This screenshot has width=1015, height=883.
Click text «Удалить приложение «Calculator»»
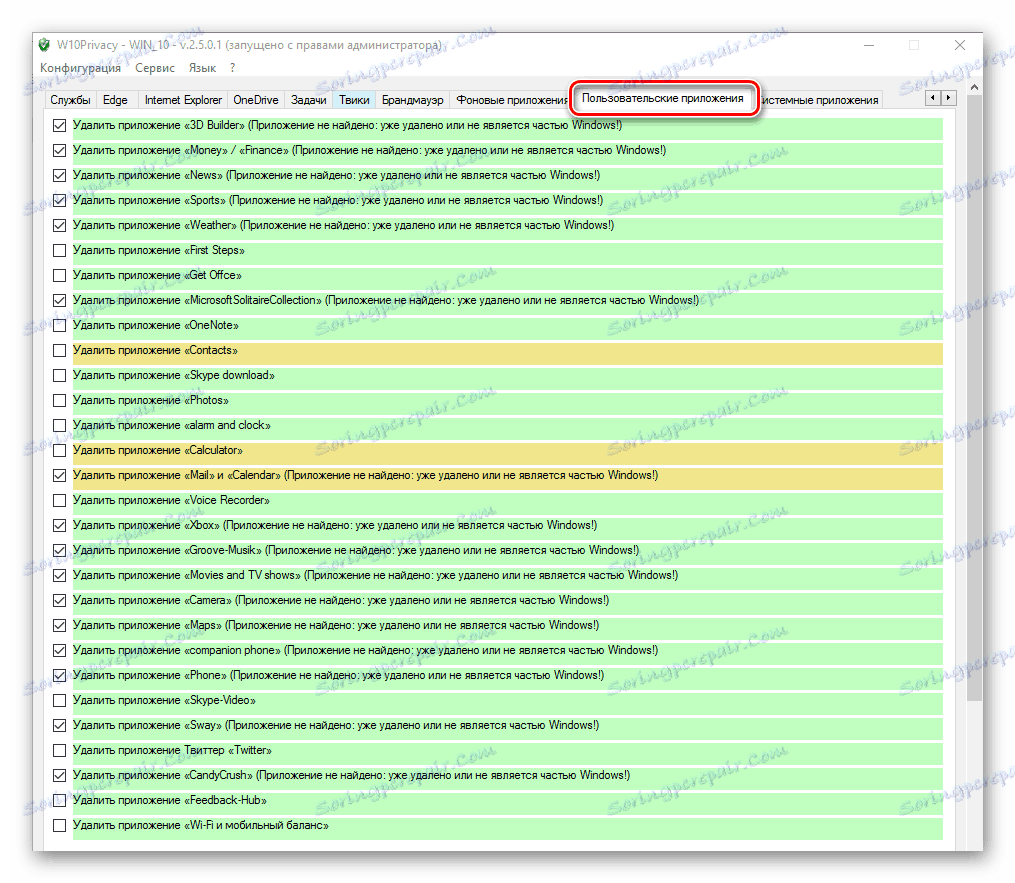157,450
